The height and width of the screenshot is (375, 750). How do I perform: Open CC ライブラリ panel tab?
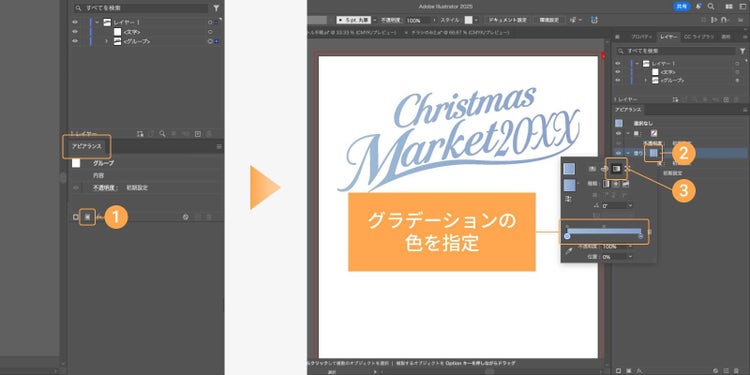(699, 37)
